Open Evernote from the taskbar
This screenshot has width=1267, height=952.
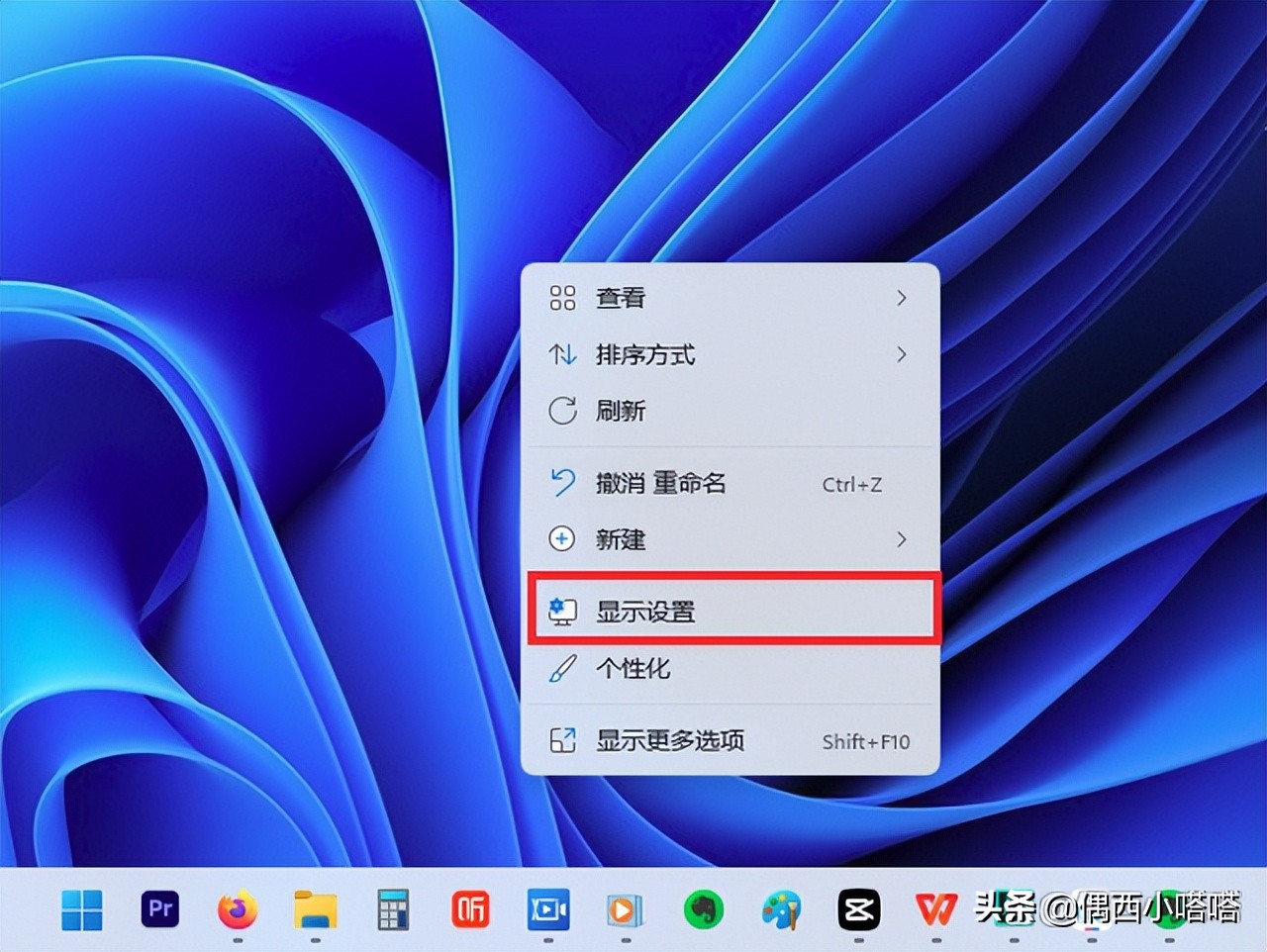click(x=705, y=910)
